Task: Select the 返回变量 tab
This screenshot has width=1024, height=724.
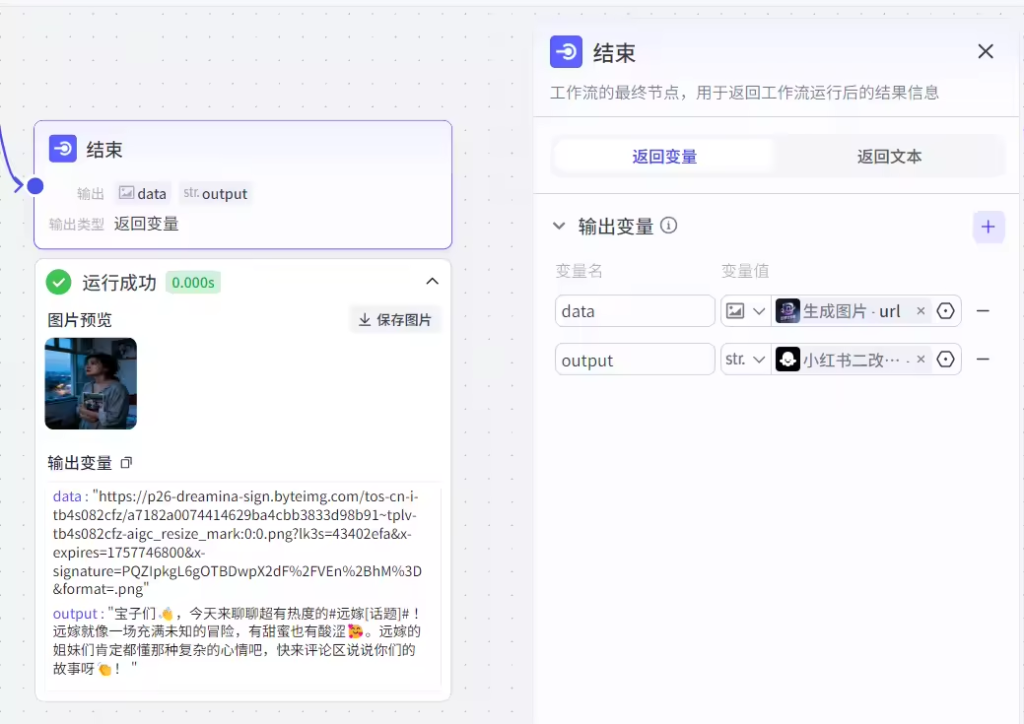Action: point(665,156)
